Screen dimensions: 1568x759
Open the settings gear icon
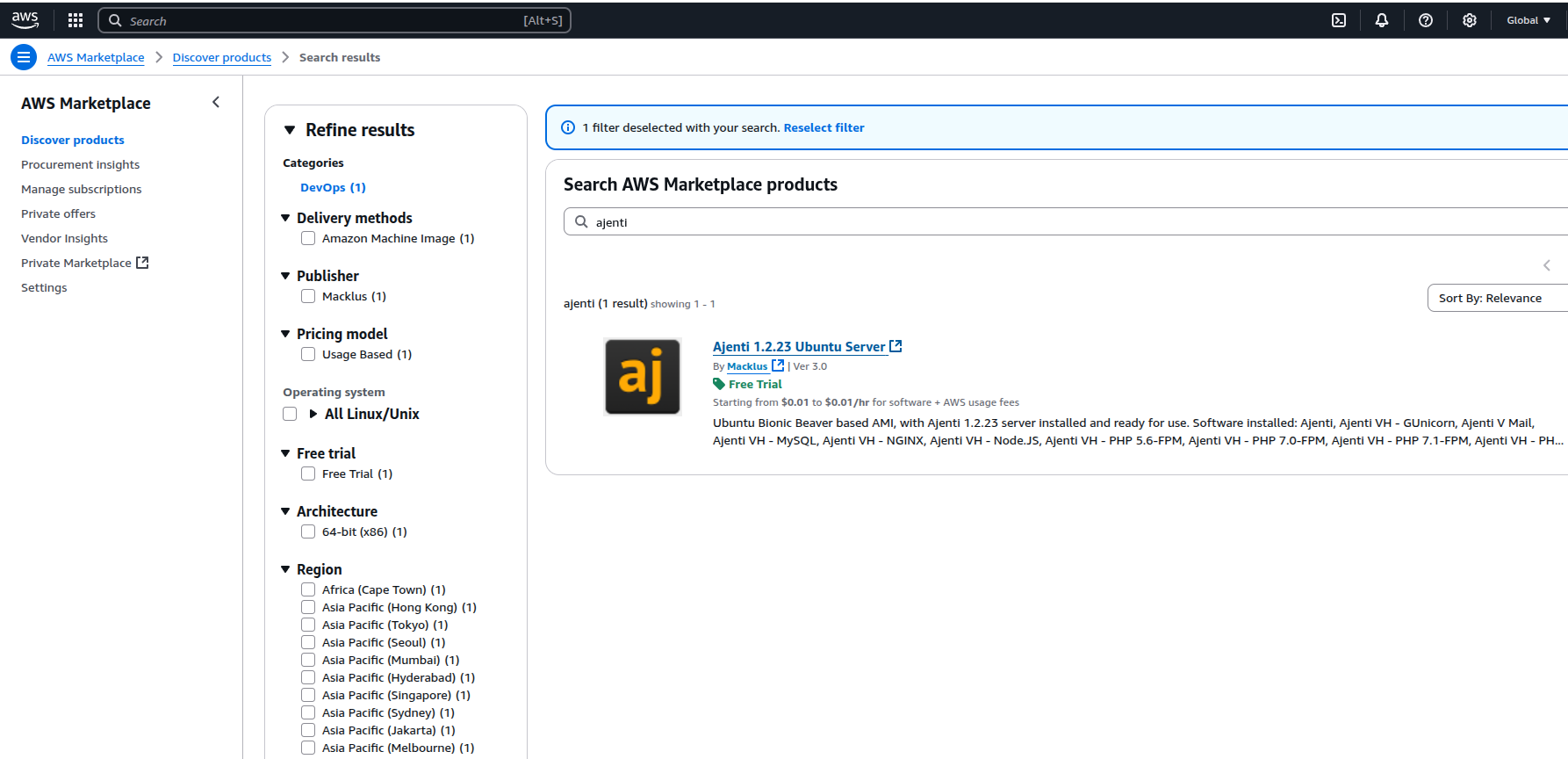click(1470, 20)
